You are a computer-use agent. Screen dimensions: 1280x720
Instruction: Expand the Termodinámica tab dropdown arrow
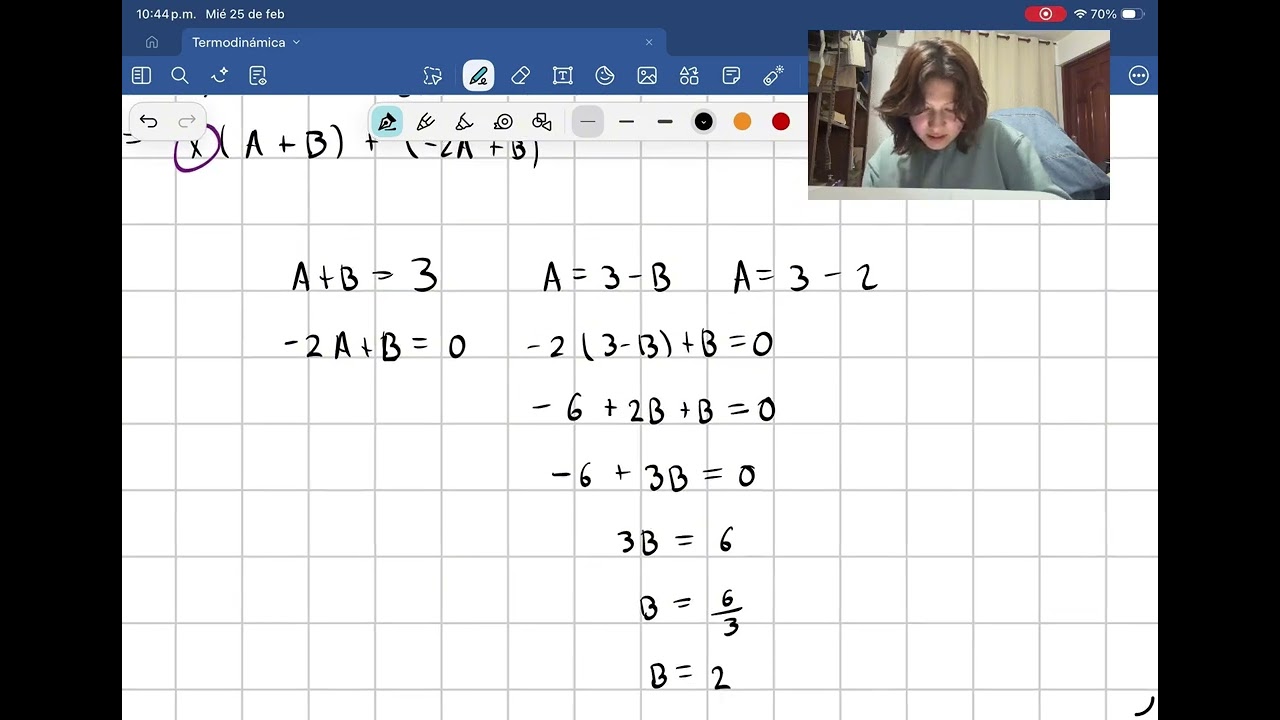[296, 43]
